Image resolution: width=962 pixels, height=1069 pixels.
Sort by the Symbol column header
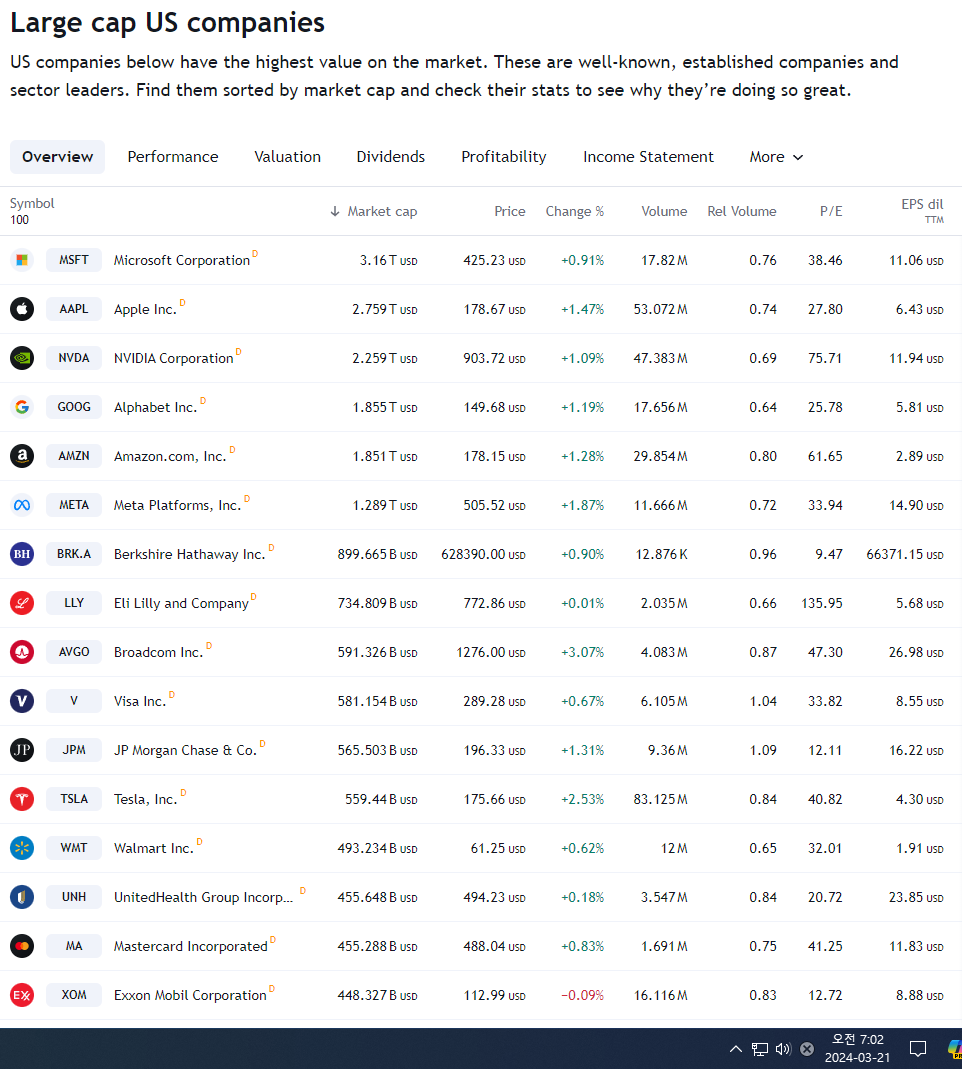click(32, 203)
